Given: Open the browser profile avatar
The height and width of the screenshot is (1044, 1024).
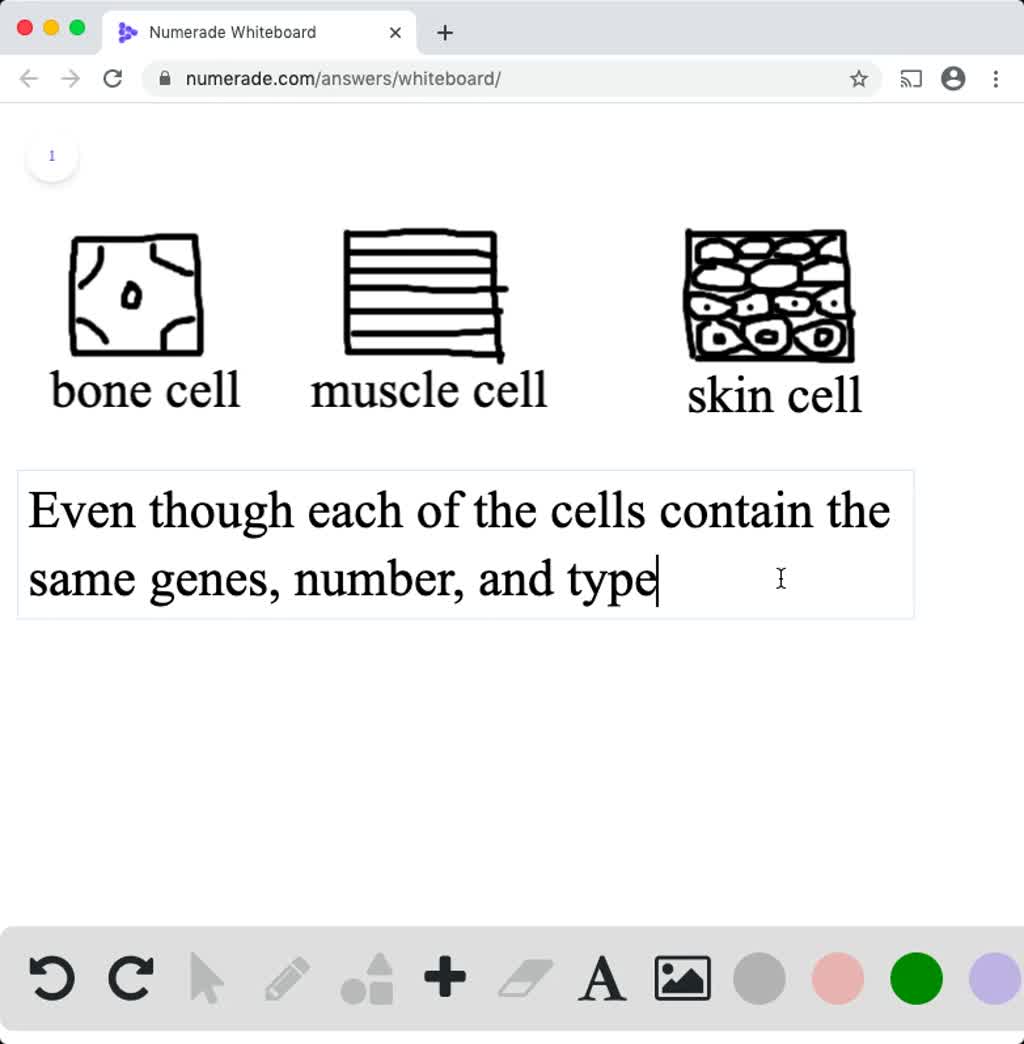Looking at the screenshot, I should click(953, 78).
